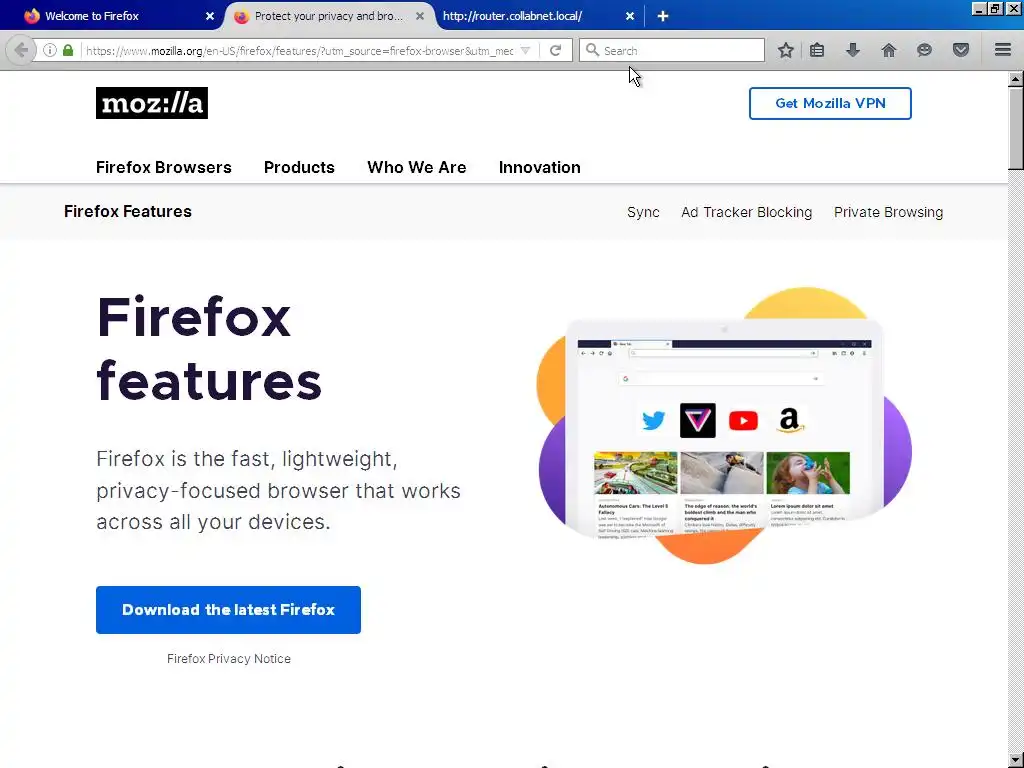Image resolution: width=1024 pixels, height=768 pixels.
Task: Click the black triangle-logo tile in illustration
Action: [697, 421]
